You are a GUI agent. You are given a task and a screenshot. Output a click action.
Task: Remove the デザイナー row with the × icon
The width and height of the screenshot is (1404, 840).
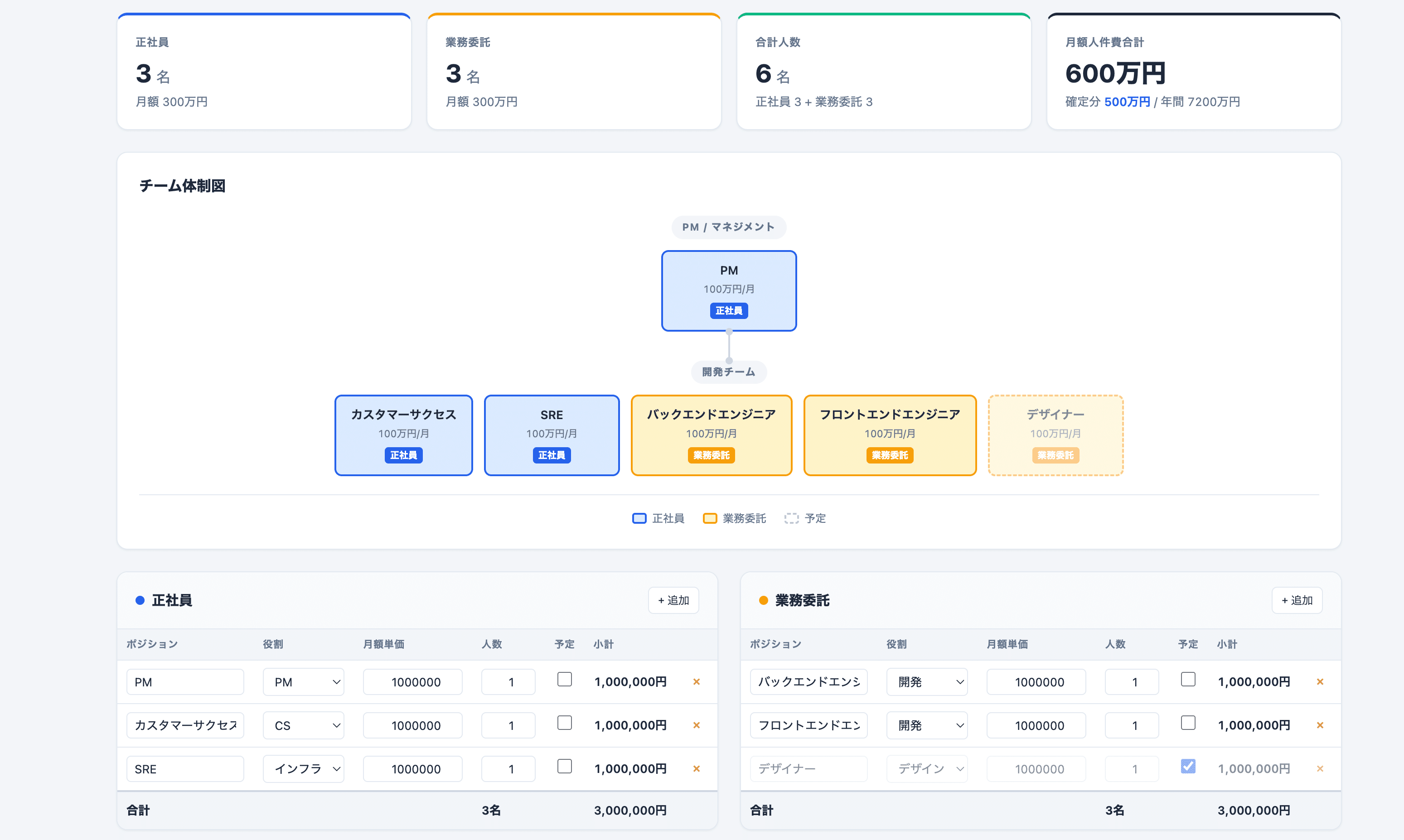1320,769
